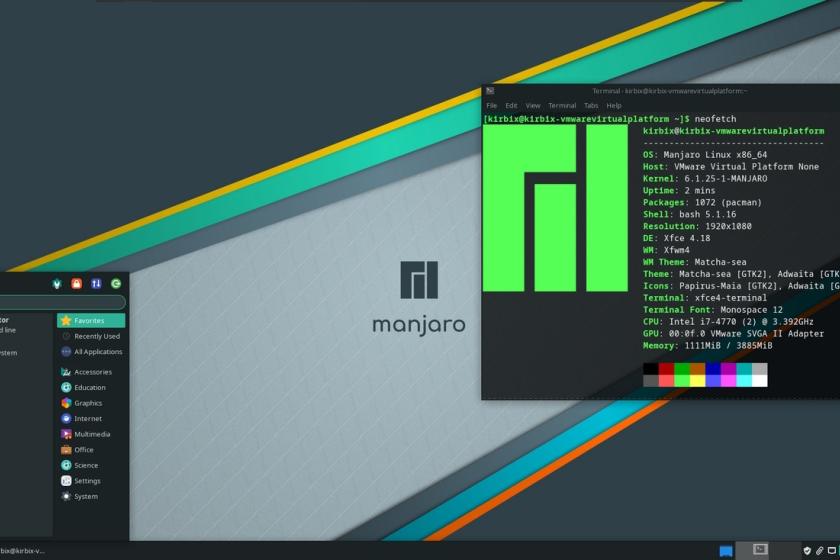840x560 pixels.
Task: Click the 'Resolution: 1920x1080' line
Action: [x=697, y=226]
